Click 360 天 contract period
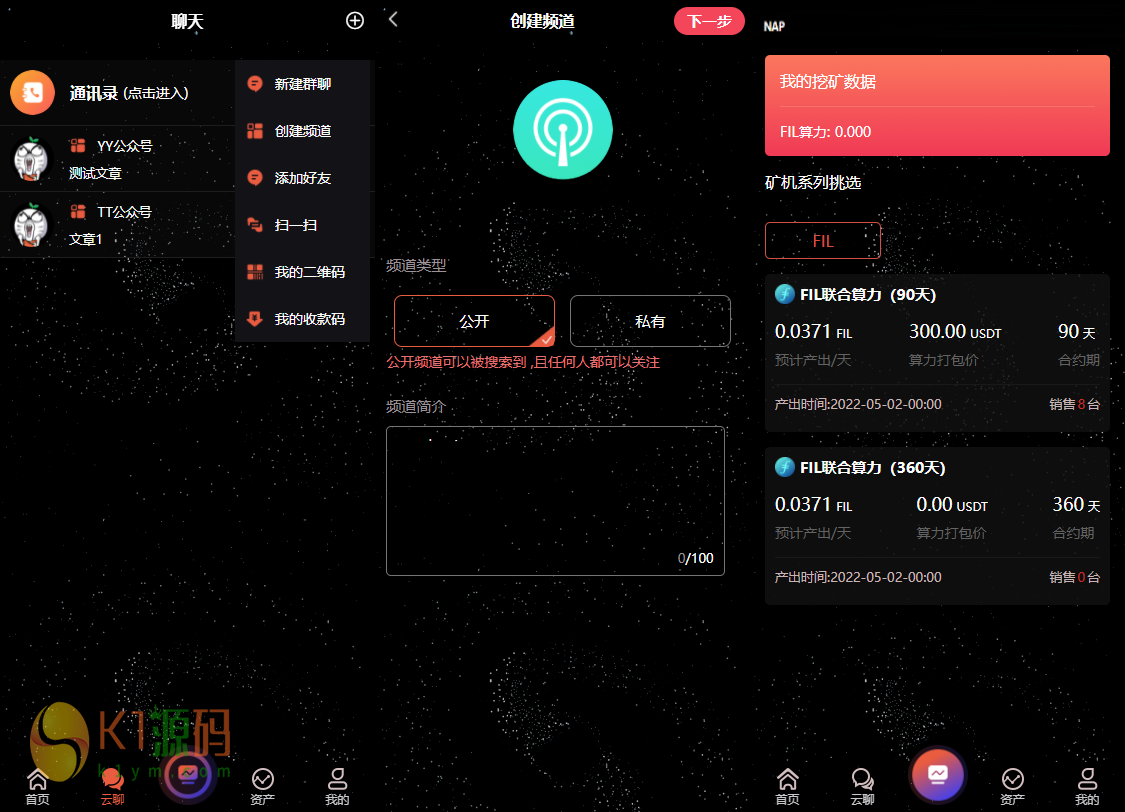 [1076, 504]
